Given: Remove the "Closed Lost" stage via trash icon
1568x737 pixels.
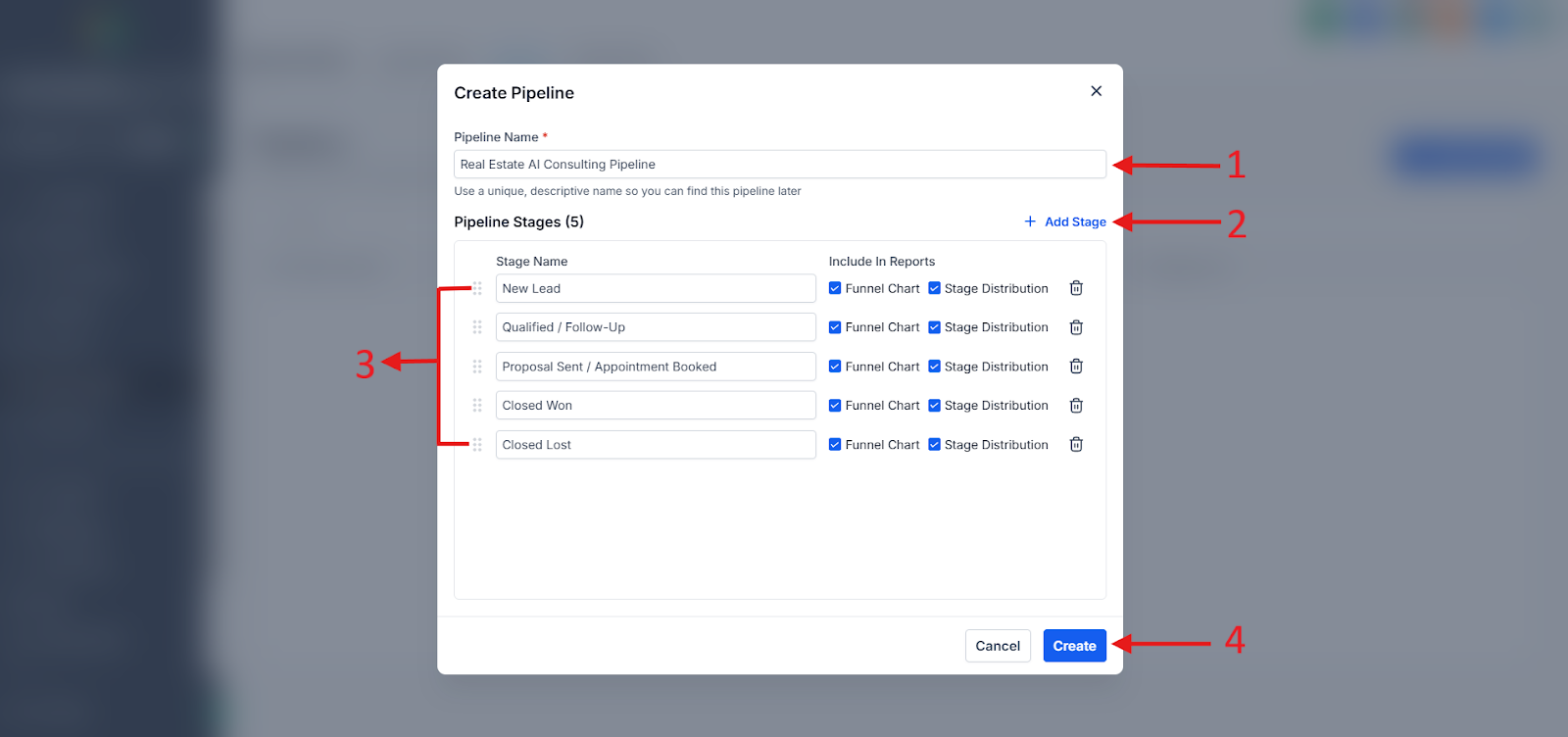Looking at the screenshot, I should [1075, 444].
